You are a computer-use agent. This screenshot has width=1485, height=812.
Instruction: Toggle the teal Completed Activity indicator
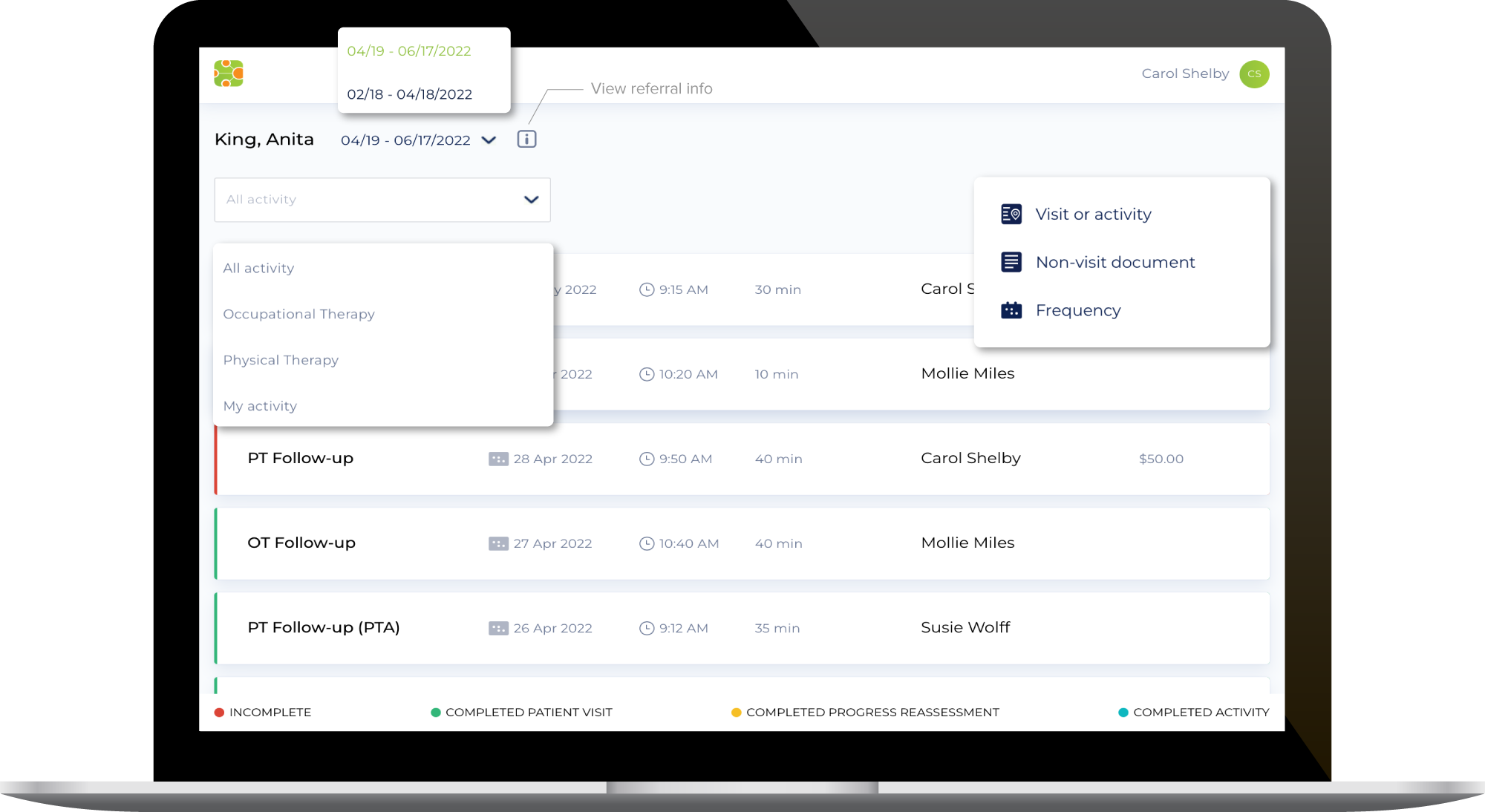click(x=1122, y=712)
